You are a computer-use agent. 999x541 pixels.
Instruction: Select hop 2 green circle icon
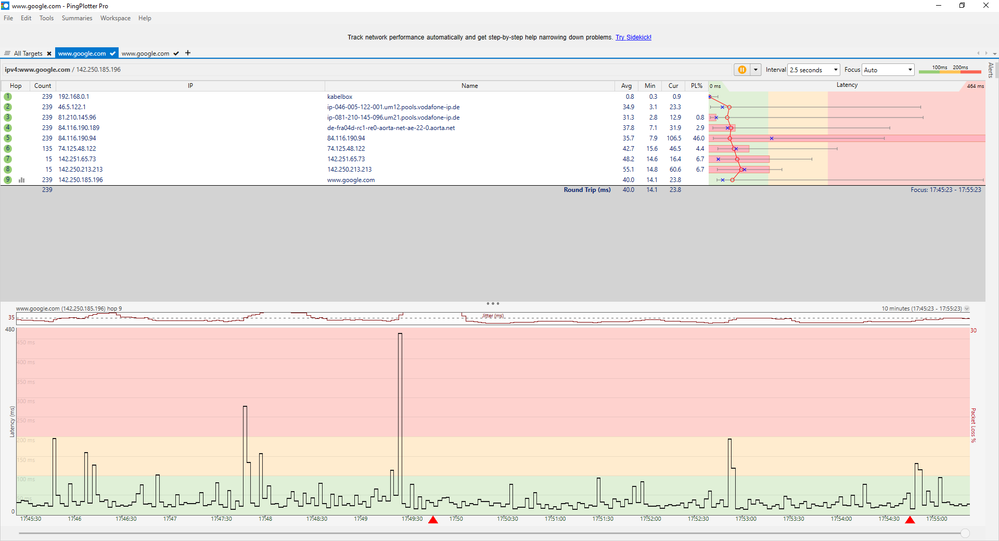coord(8,107)
